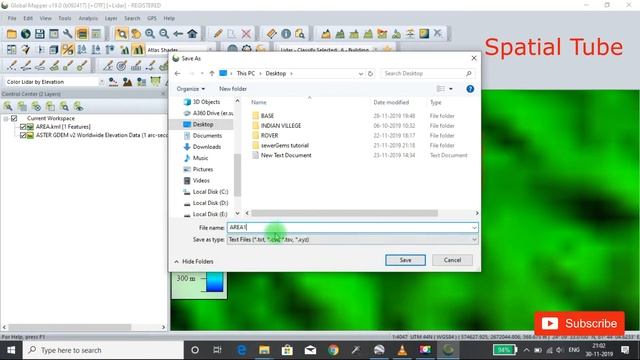Select the INDIAN VILLEGE folder
640x360 pixels.
(281, 126)
